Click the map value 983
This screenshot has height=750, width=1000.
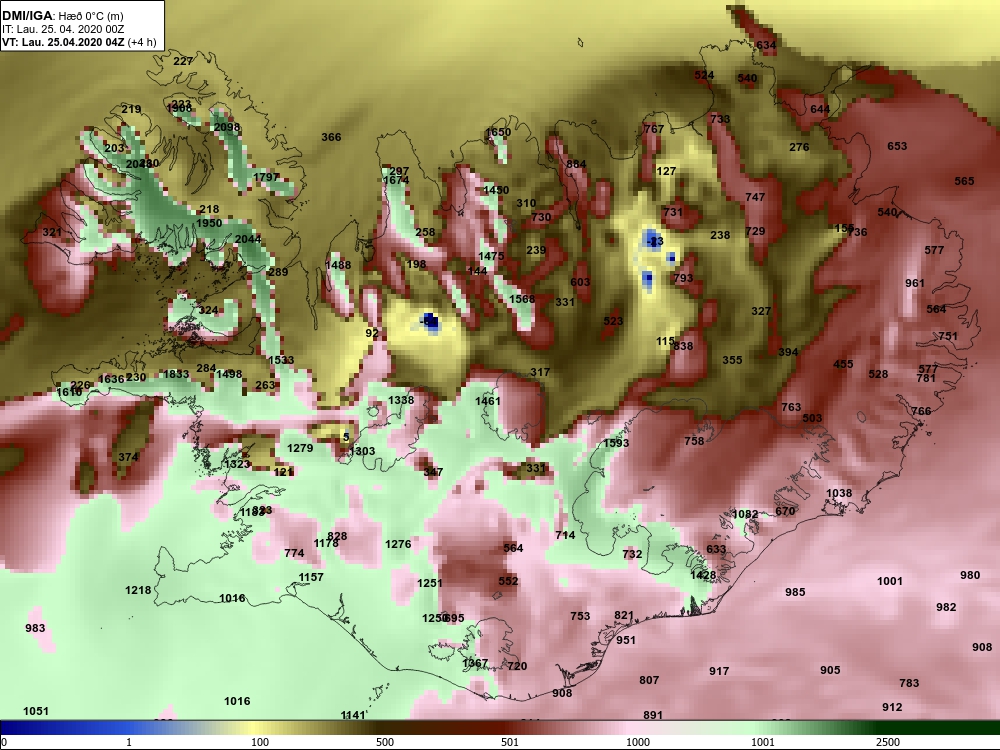click(x=35, y=628)
